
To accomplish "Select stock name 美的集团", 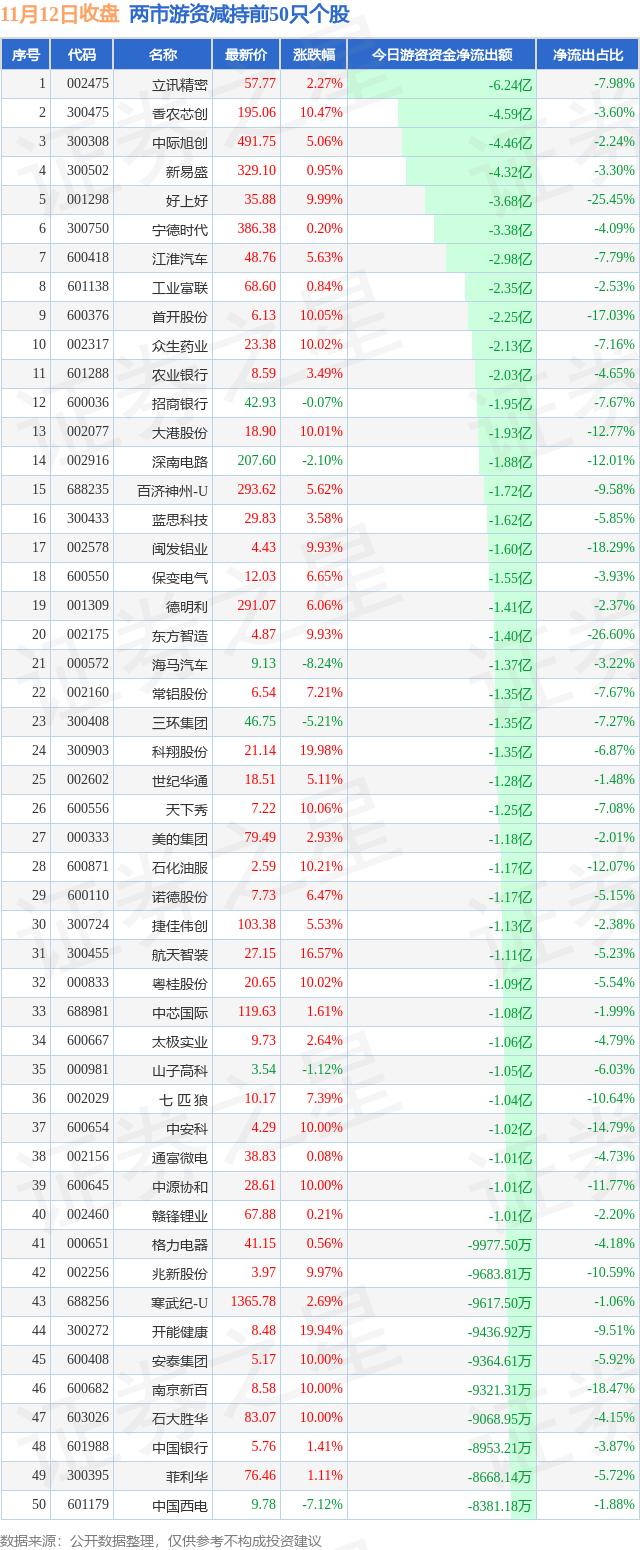I will pyautogui.click(x=180, y=838).
